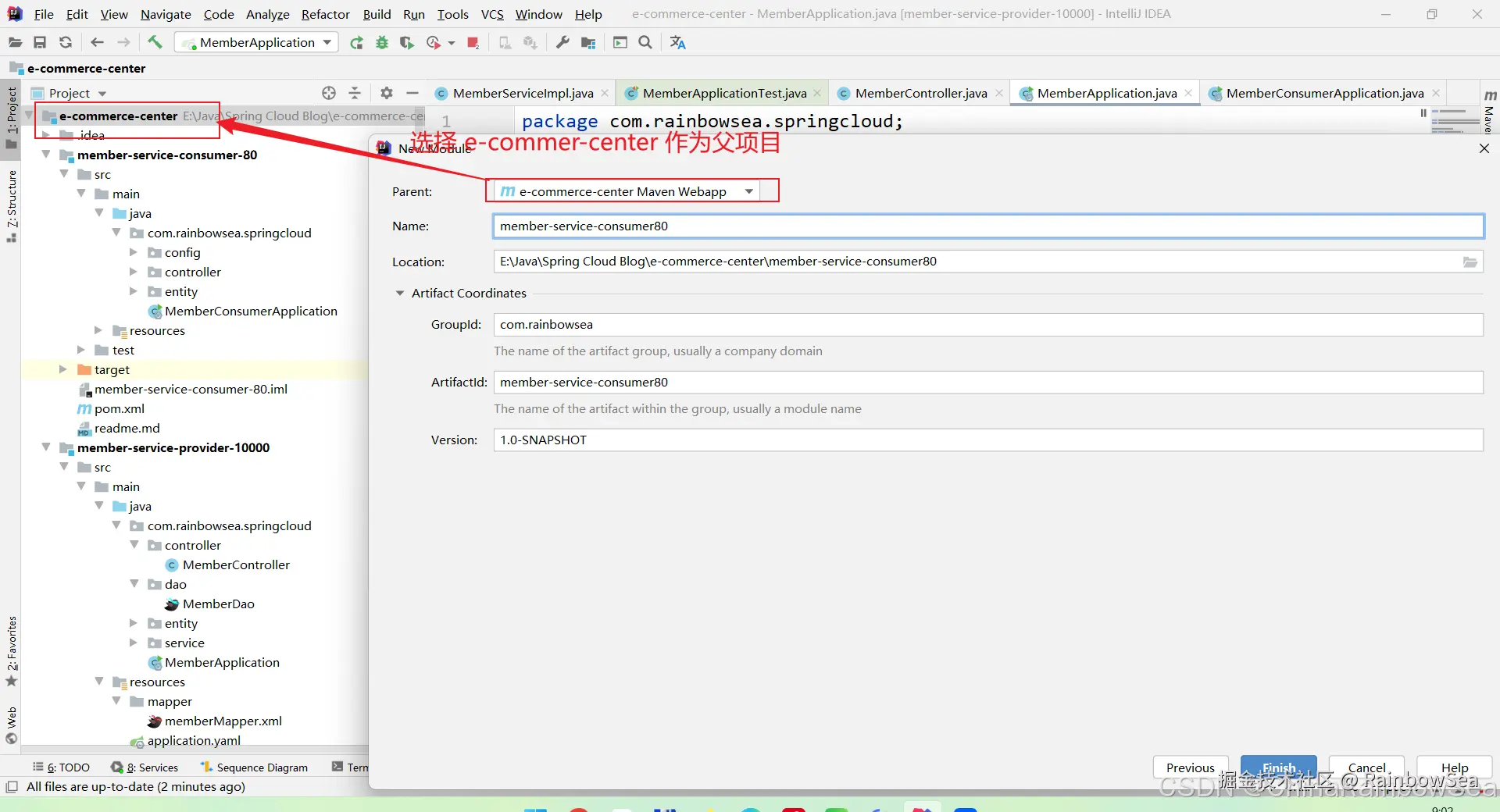Open the VCS menu
This screenshot has width=1500, height=812.
click(492, 14)
